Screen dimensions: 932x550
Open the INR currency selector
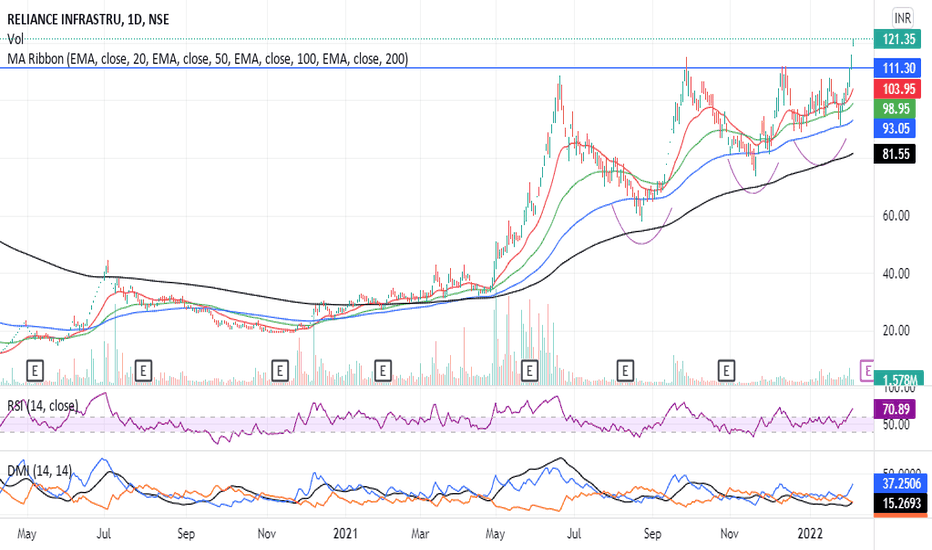click(x=902, y=18)
